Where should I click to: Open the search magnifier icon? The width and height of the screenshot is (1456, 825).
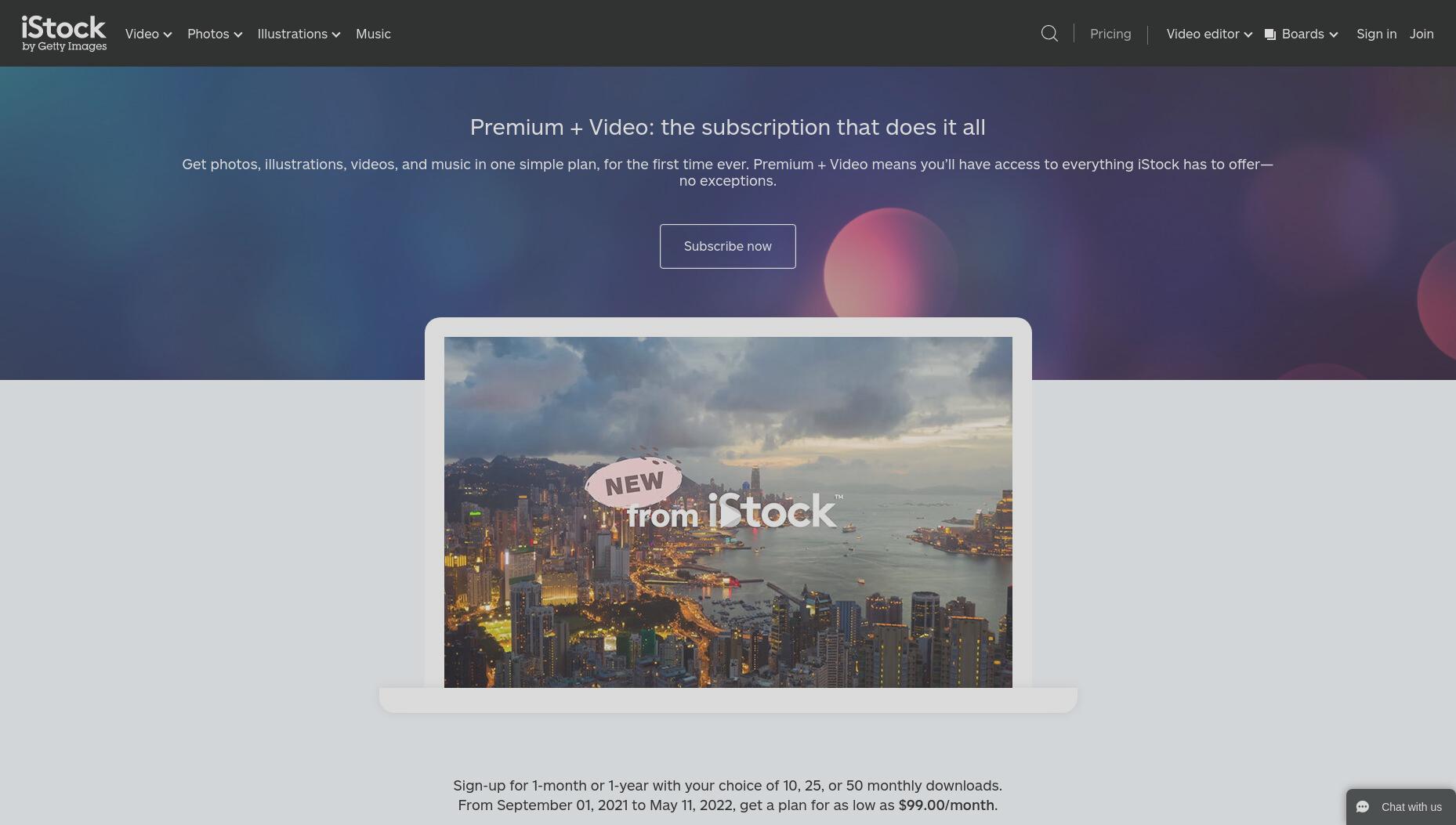coord(1049,34)
